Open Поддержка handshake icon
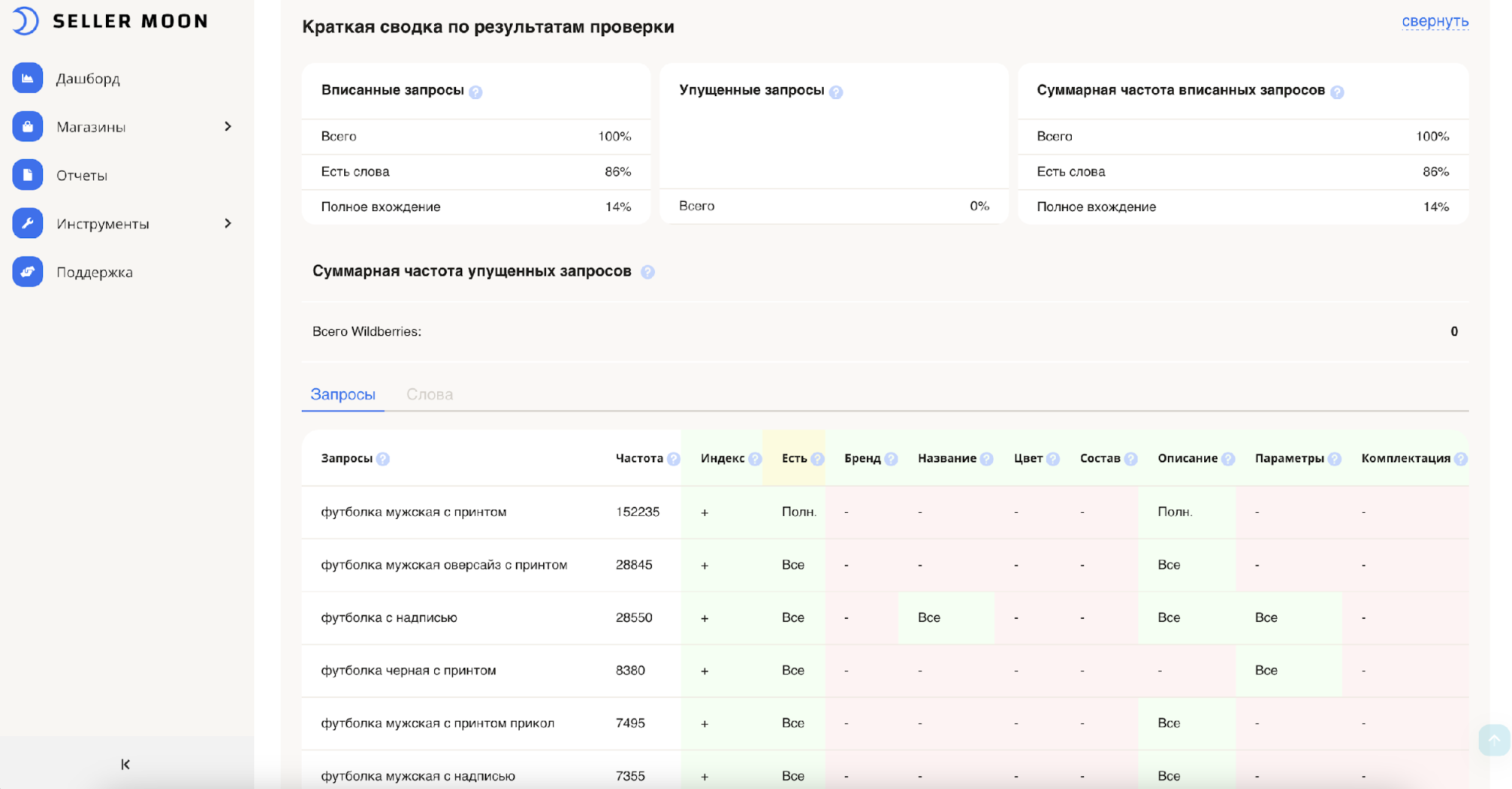The height and width of the screenshot is (789, 1512). (x=27, y=272)
